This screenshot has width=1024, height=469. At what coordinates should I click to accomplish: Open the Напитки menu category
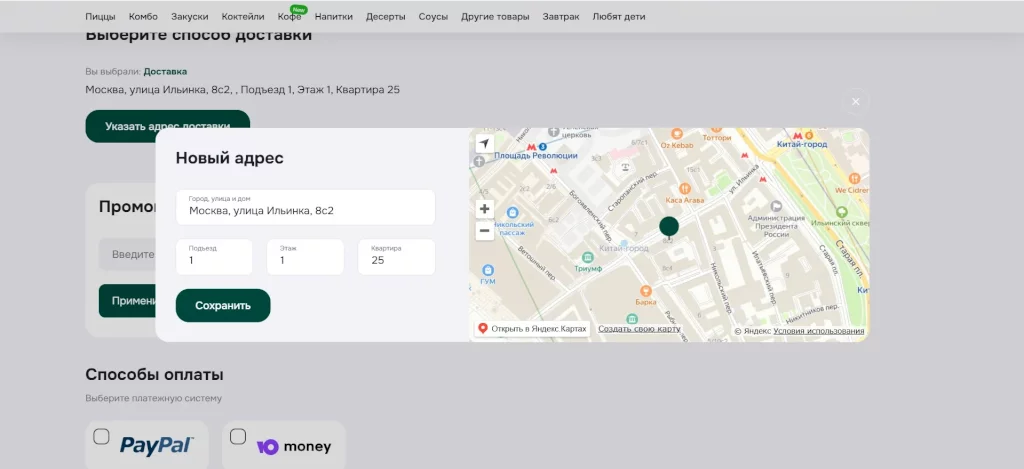pyautogui.click(x=334, y=17)
